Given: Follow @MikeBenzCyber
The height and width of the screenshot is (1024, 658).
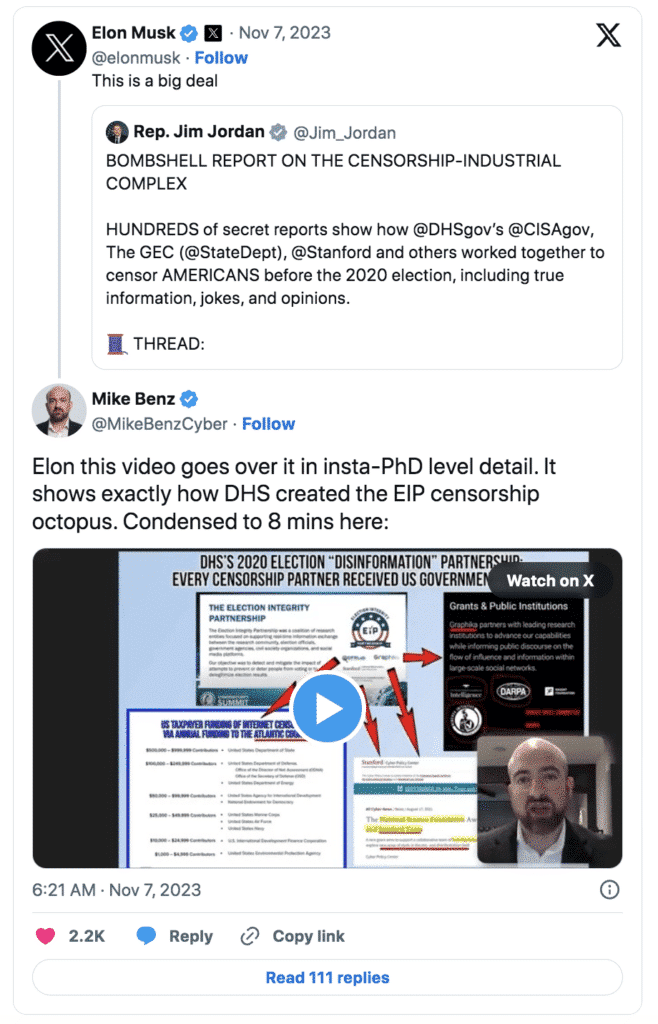Looking at the screenshot, I should pyautogui.click(x=268, y=424).
